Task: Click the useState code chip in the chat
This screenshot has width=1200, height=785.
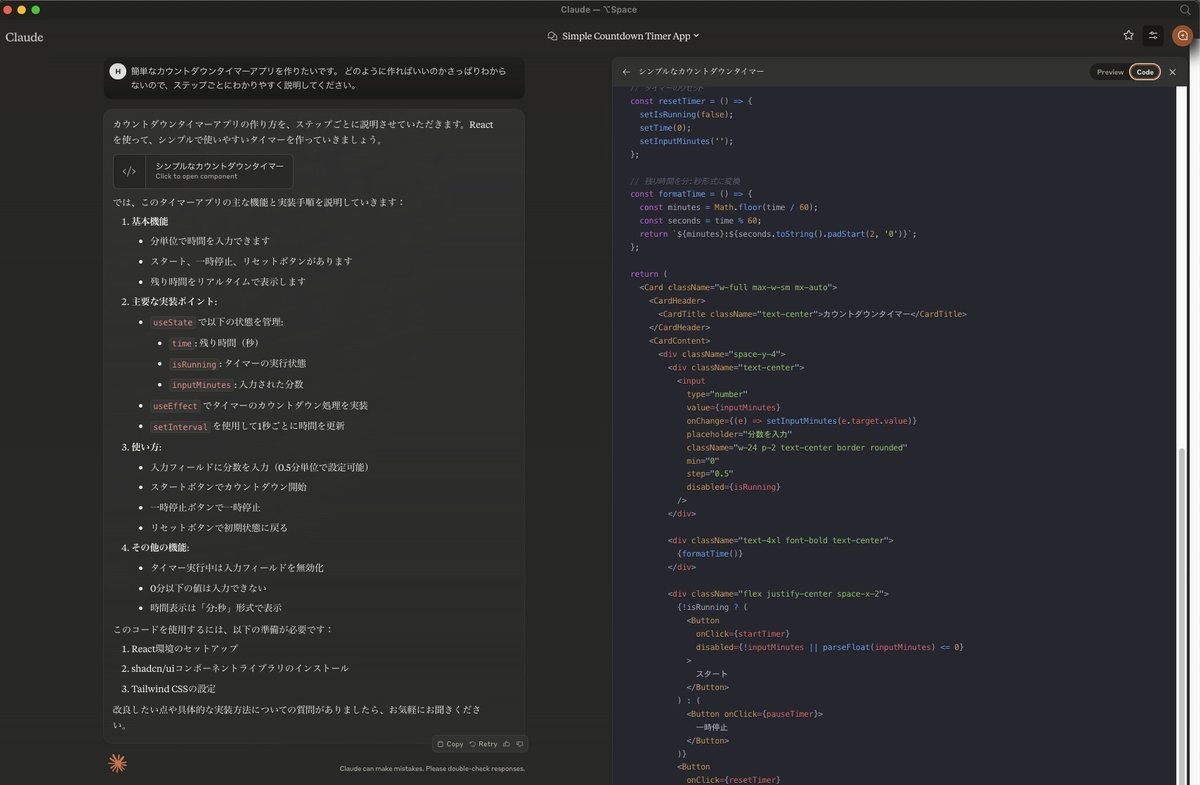Action: pyautogui.click(x=172, y=322)
